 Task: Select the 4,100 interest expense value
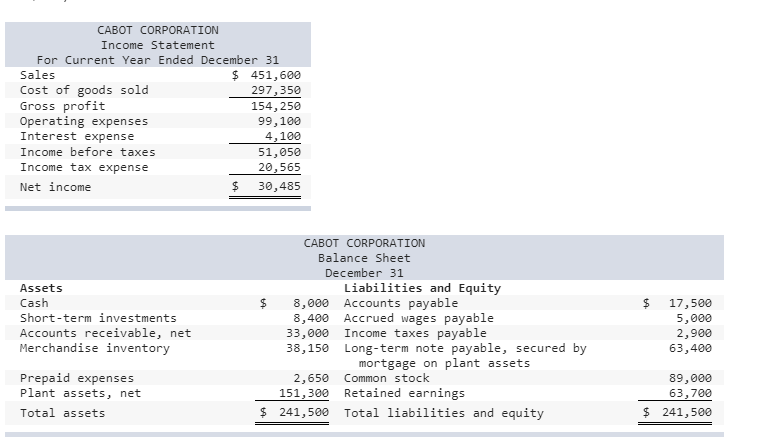[283, 136]
